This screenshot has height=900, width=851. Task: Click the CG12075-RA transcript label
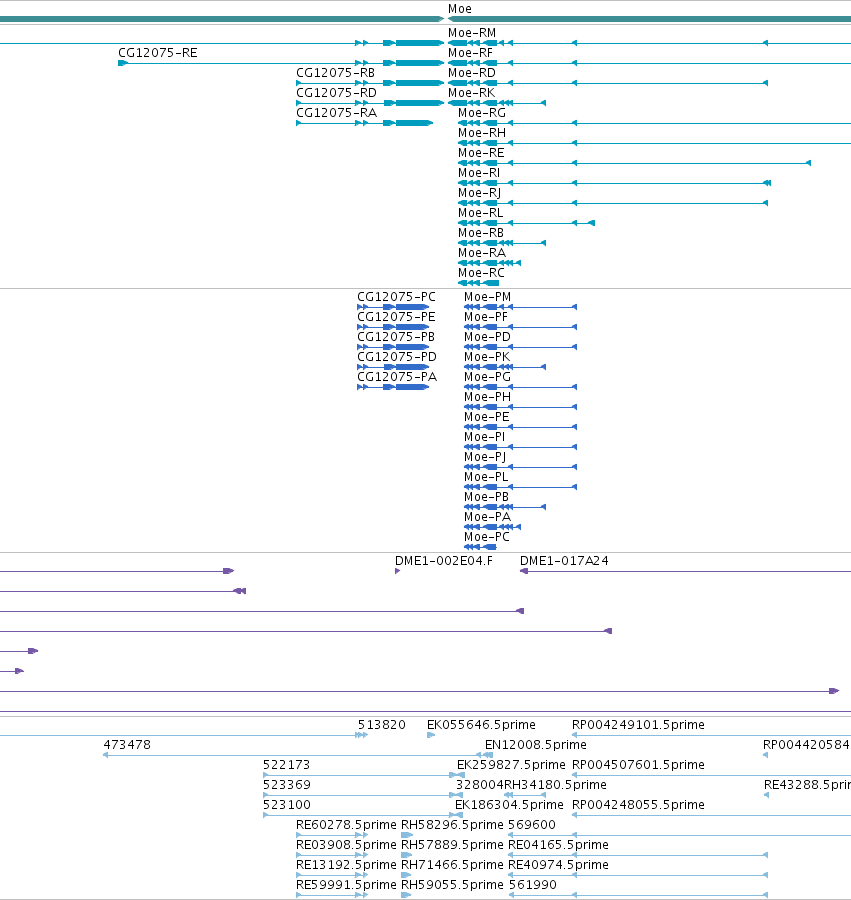(x=336, y=113)
